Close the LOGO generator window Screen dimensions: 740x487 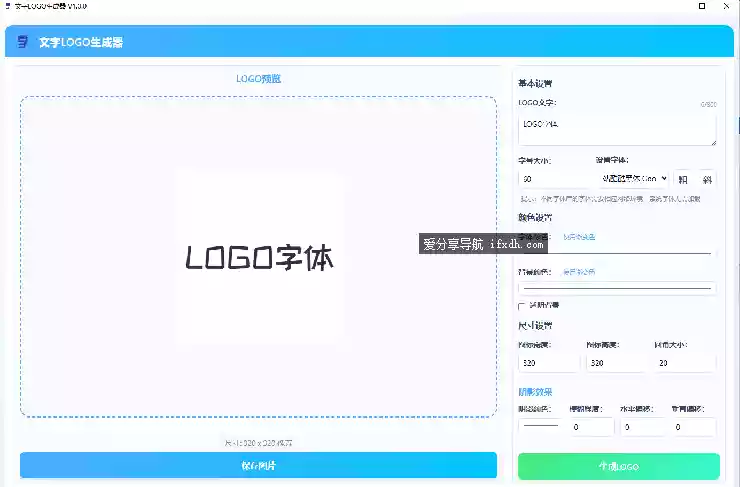[x=727, y=6]
